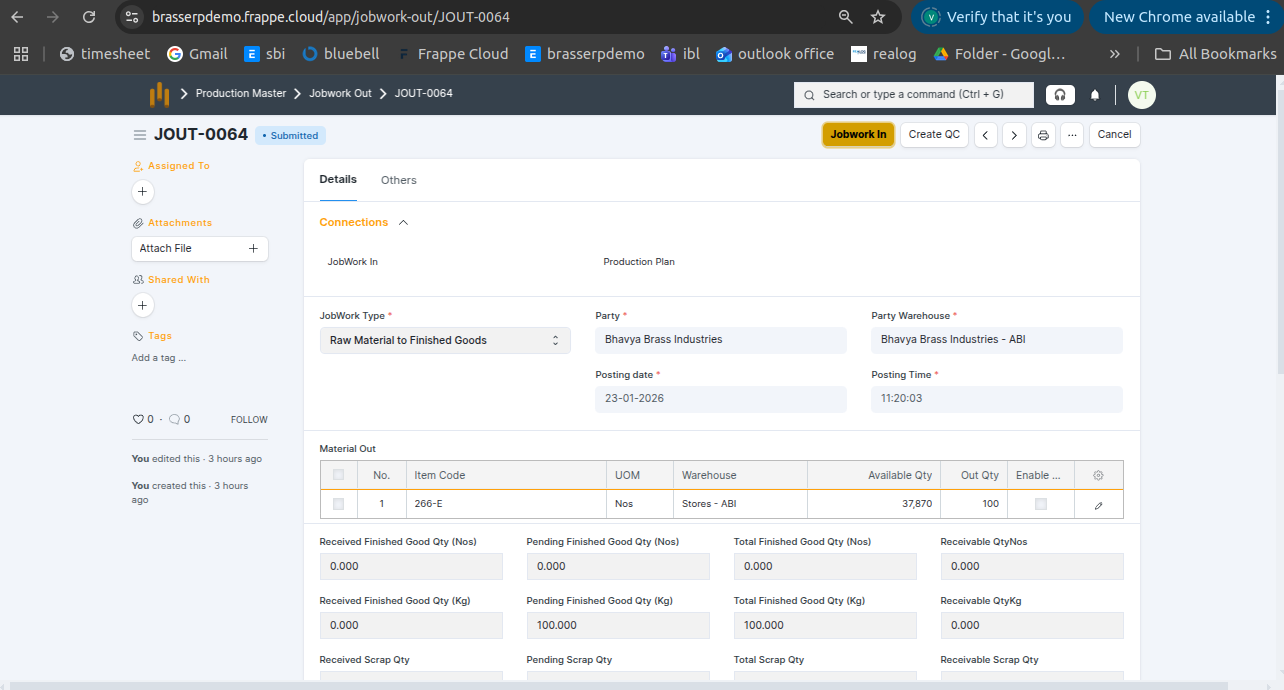The width and height of the screenshot is (1284, 690).
Task: Click the Jobwork In button
Action: [858, 135]
